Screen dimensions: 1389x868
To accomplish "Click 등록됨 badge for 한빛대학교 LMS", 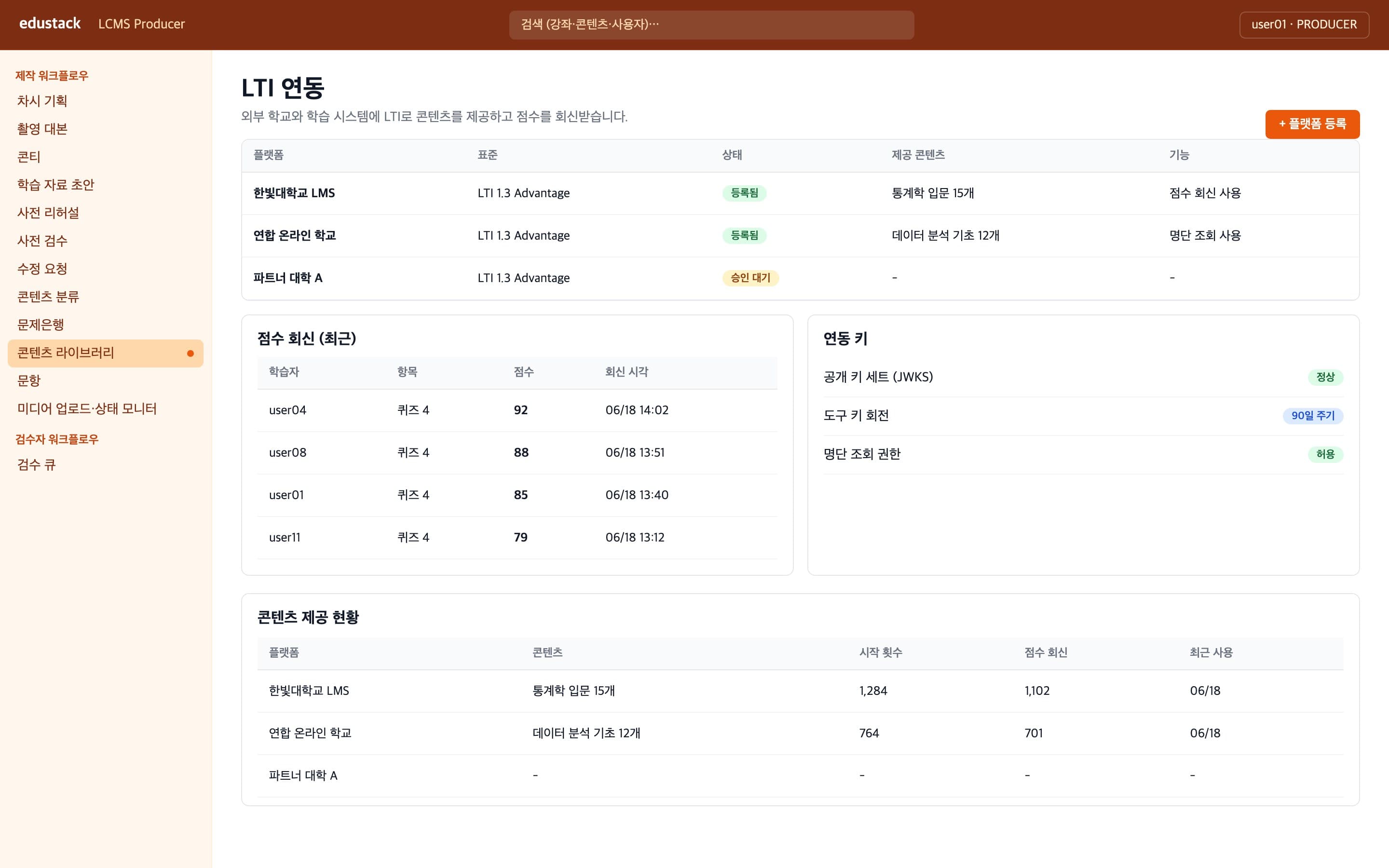I will coord(744,193).
